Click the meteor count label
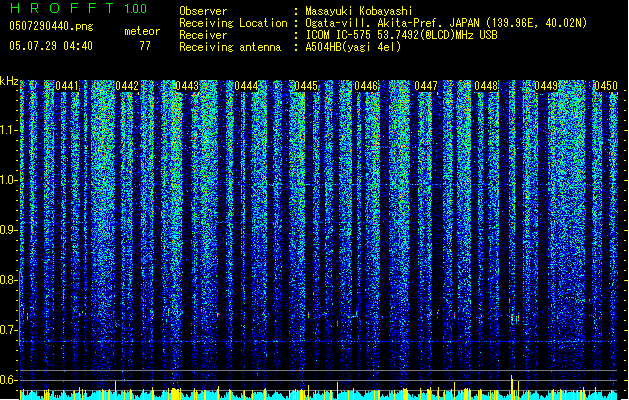629x400 pixels. 142,31
